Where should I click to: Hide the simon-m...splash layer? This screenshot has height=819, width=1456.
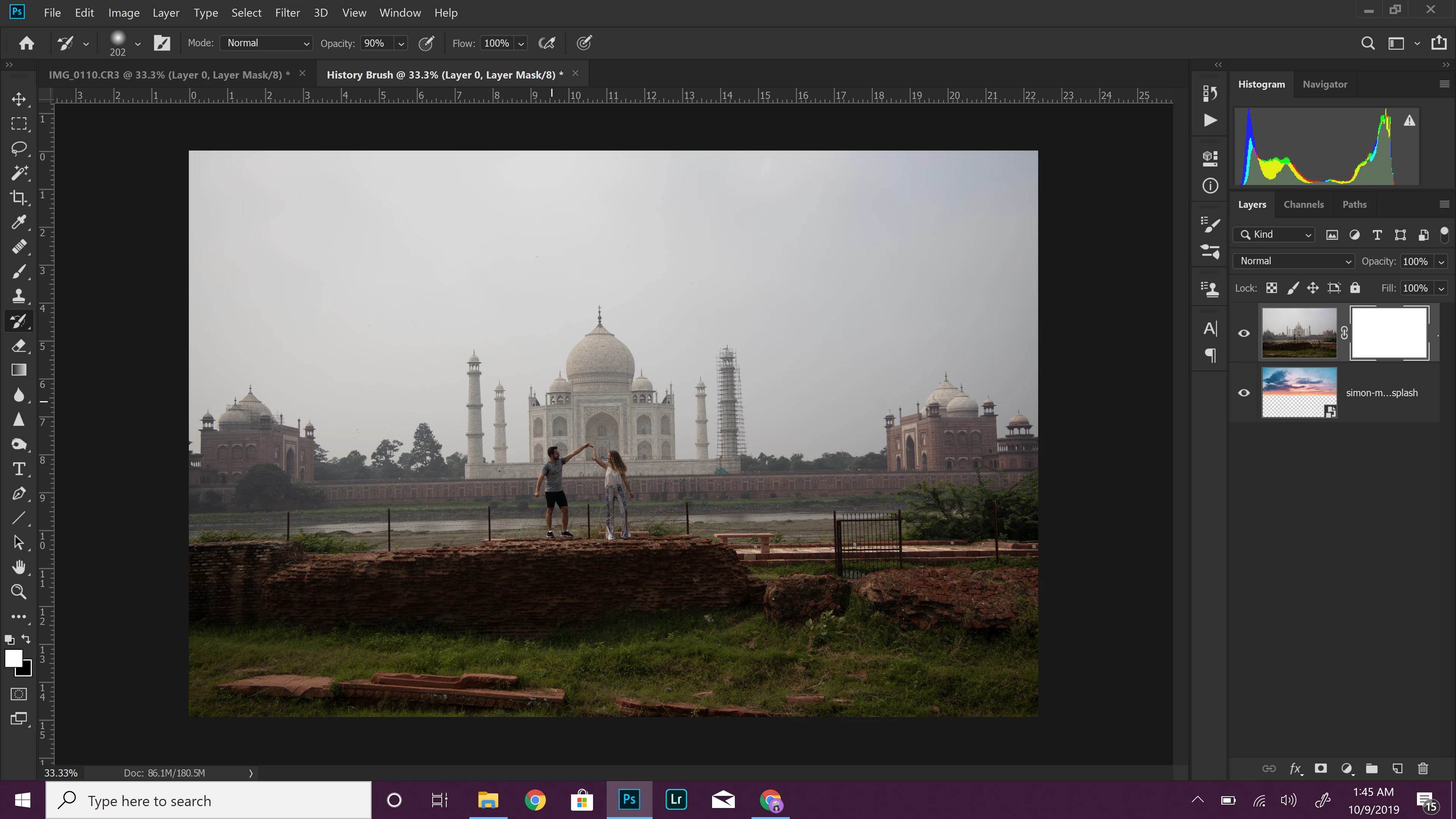tap(1244, 393)
